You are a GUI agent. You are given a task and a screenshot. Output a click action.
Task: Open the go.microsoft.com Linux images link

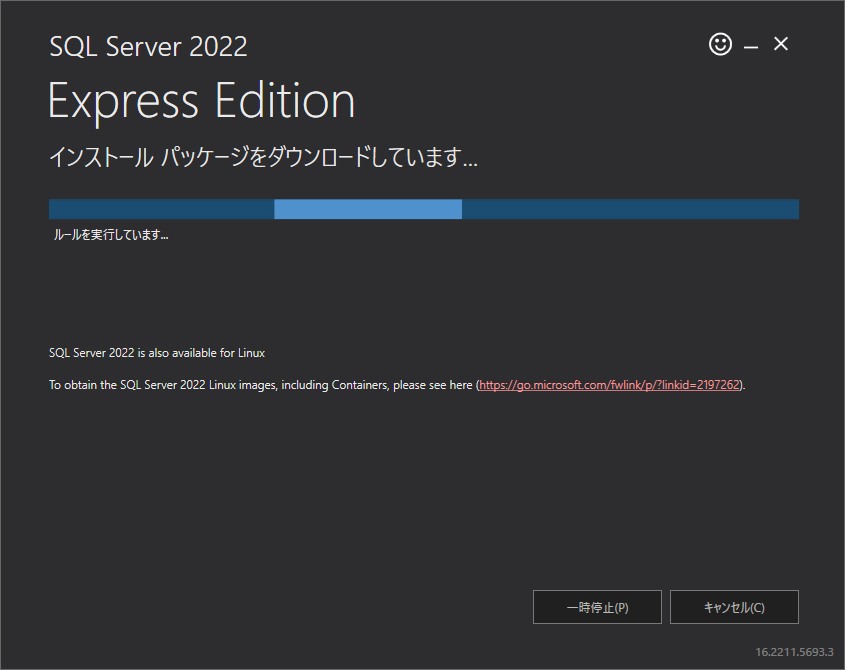tap(609, 385)
